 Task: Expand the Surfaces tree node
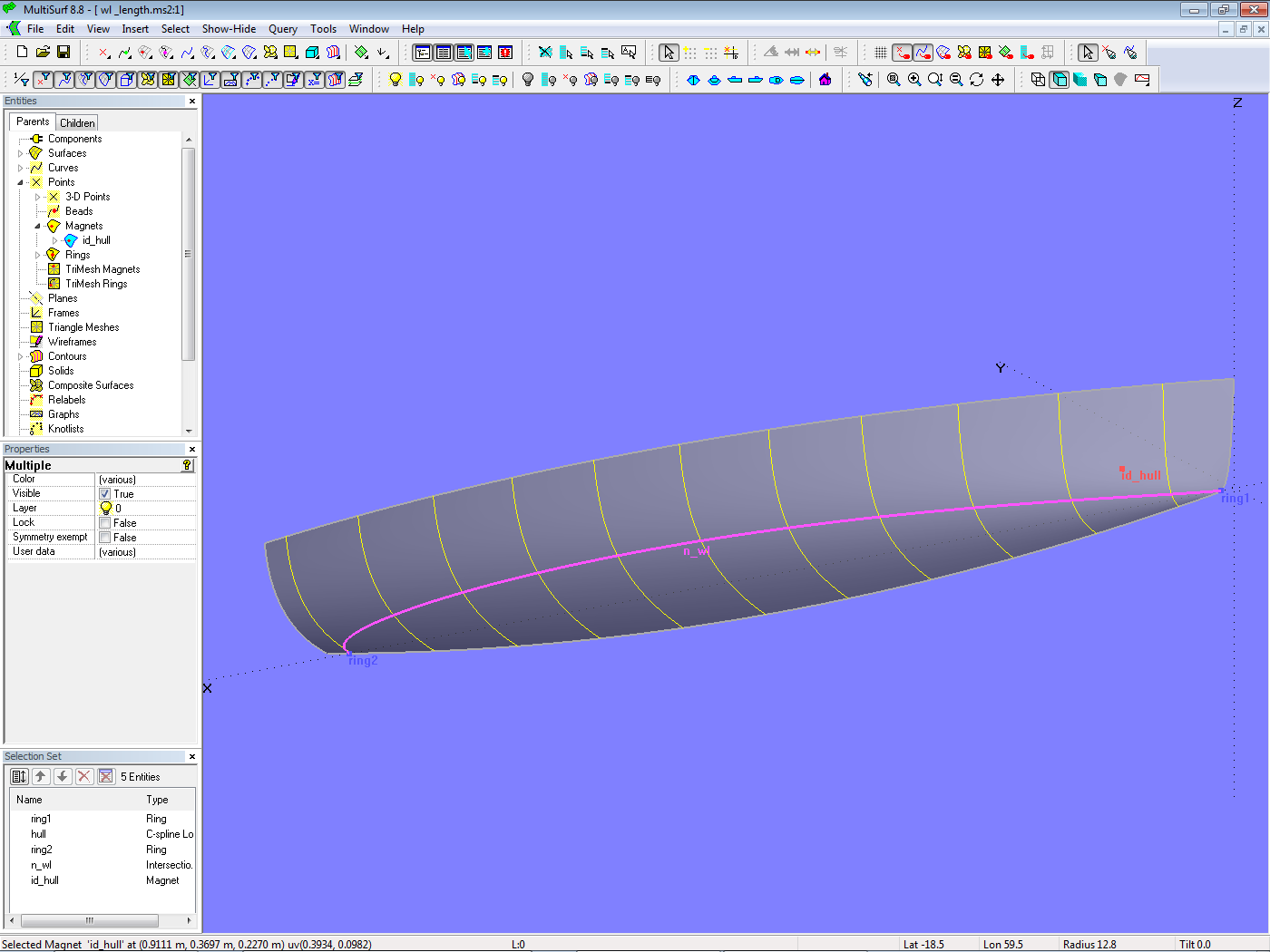coord(21,153)
